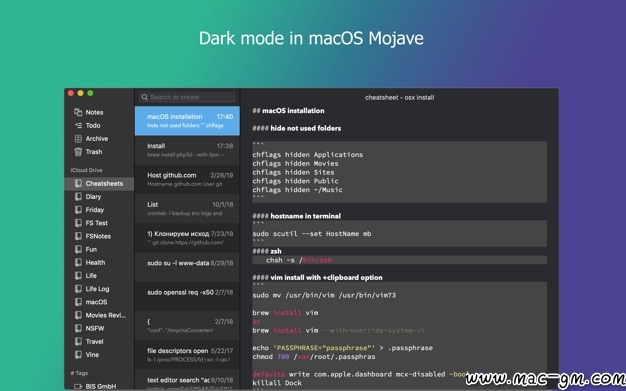Open the 'file descriptors open' note

(187, 355)
